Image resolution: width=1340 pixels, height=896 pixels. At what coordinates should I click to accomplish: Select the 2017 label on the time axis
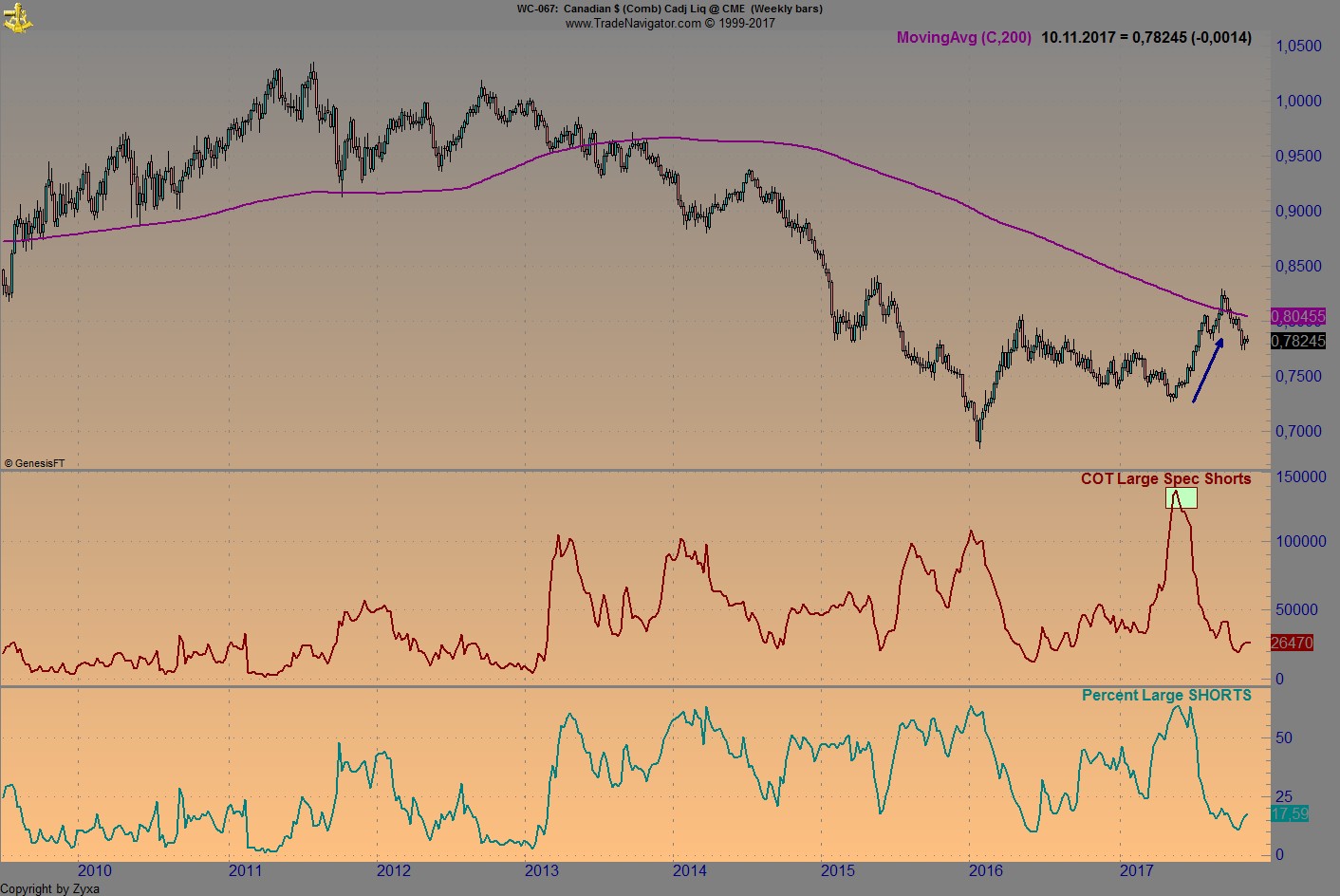[1135, 868]
